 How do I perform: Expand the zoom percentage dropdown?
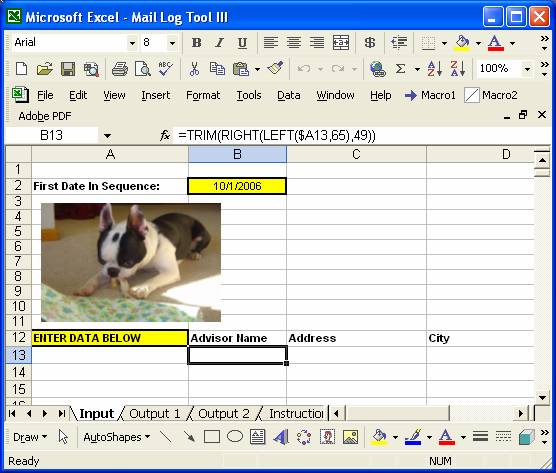point(527,69)
